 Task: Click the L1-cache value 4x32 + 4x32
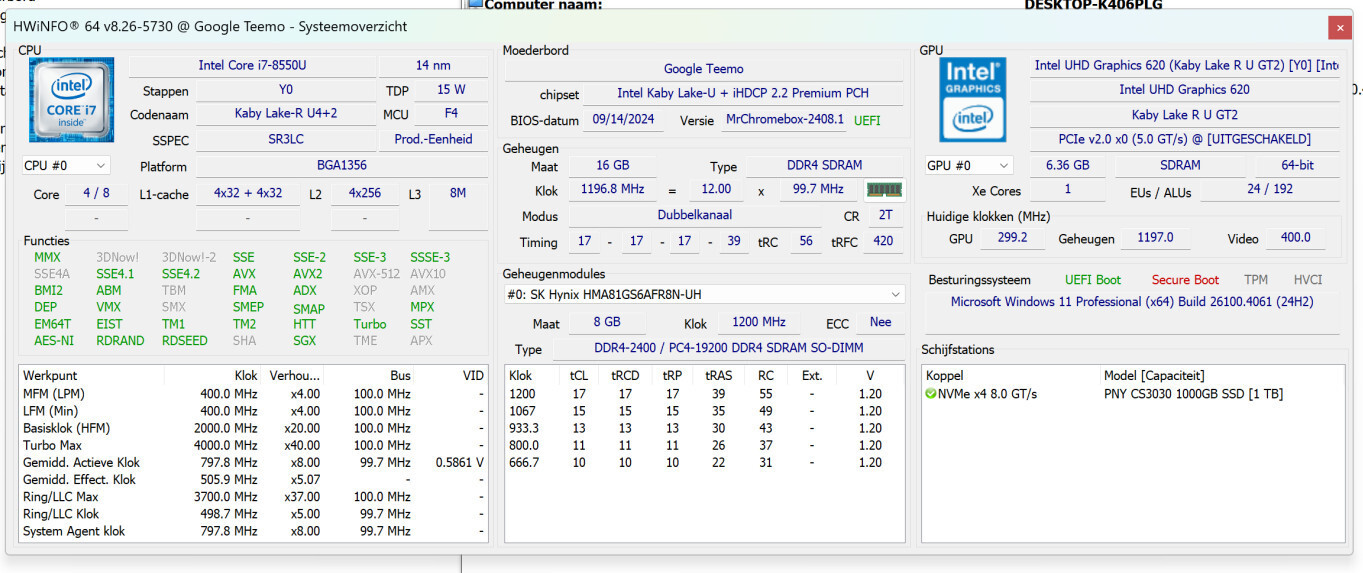tap(248, 193)
